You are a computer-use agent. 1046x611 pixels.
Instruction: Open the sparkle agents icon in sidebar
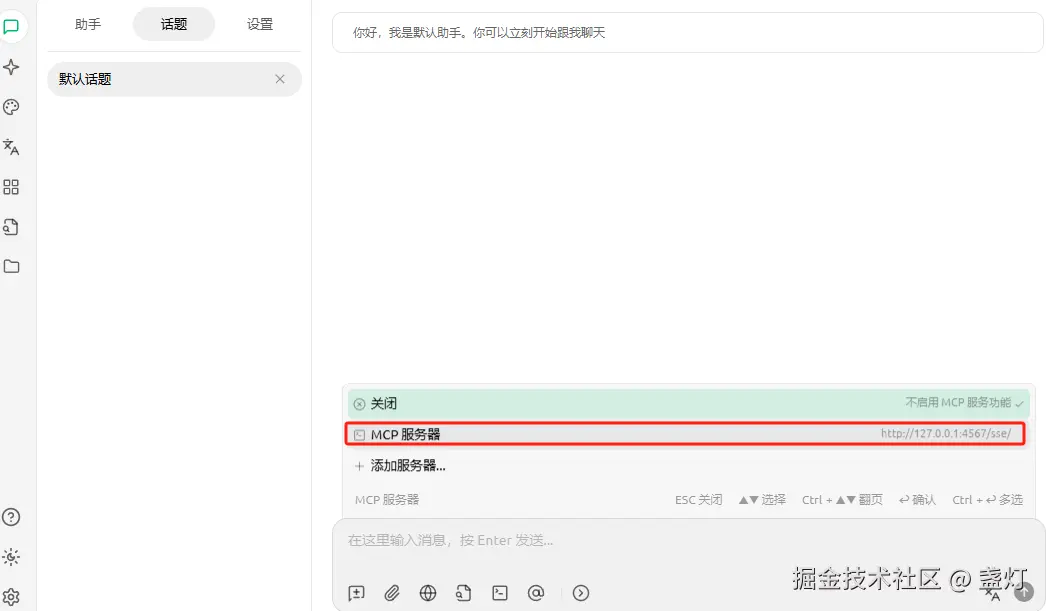coord(11,67)
